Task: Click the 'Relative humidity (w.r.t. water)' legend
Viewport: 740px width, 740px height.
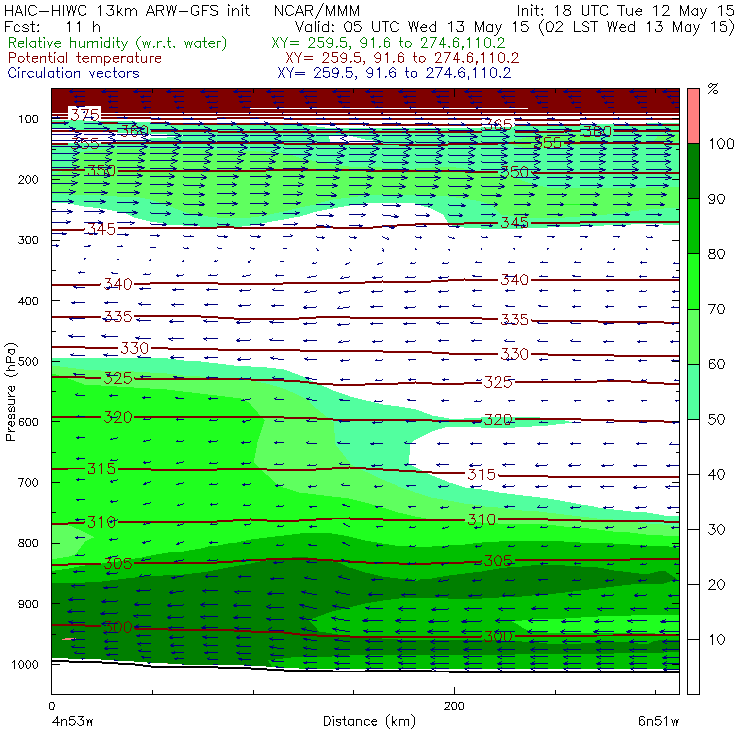Action: point(118,43)
